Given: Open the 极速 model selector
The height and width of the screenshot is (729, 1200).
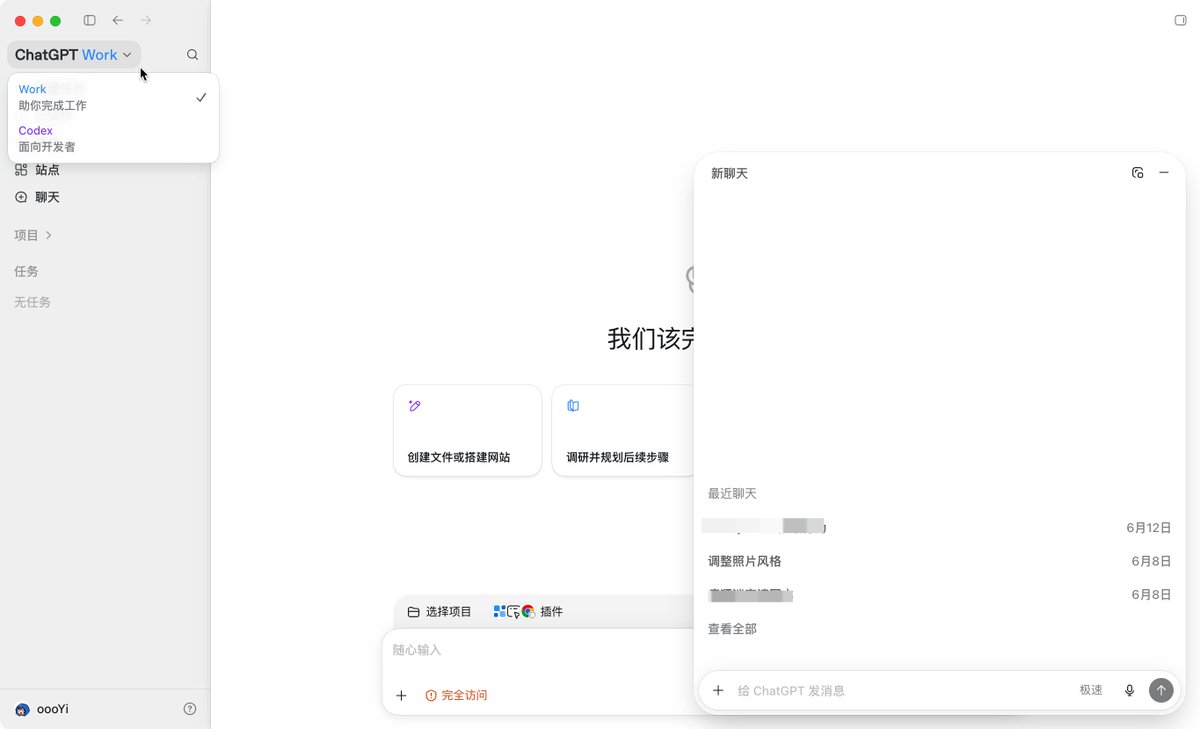Looking at the screenshot, I should 1091,690.
